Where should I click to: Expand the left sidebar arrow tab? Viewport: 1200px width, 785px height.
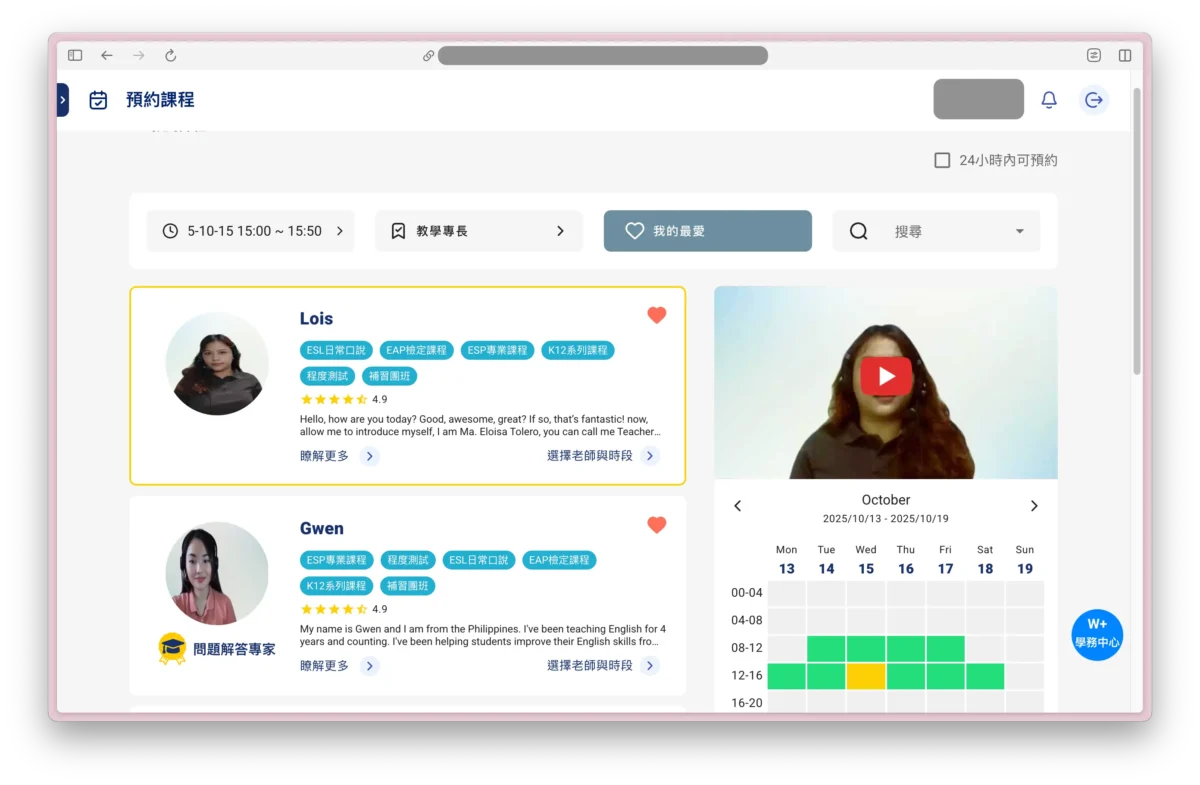(x=62, y=100)
